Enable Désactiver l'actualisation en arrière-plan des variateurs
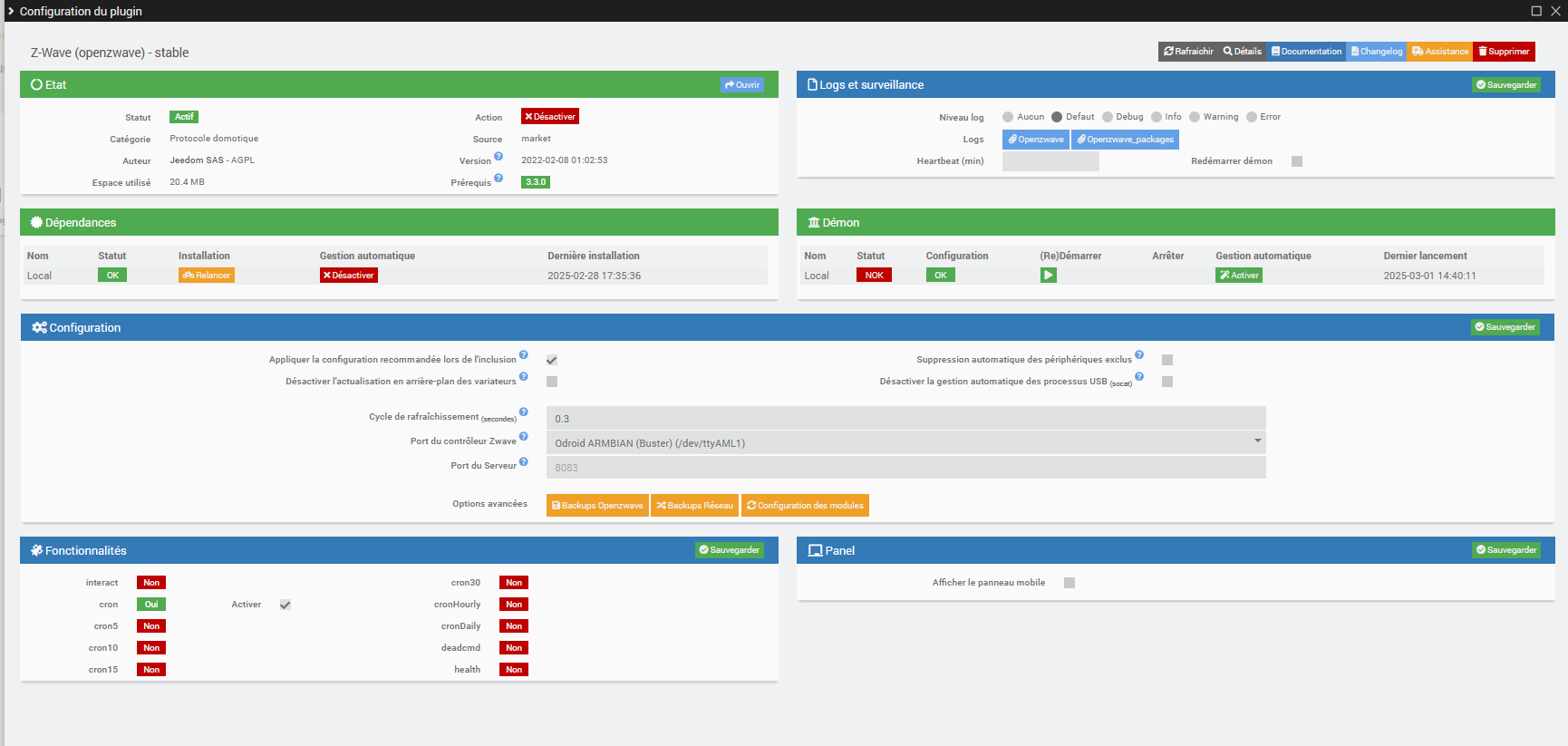Image resolution: width=1568 pixels, height=746 pixels. 552,382
